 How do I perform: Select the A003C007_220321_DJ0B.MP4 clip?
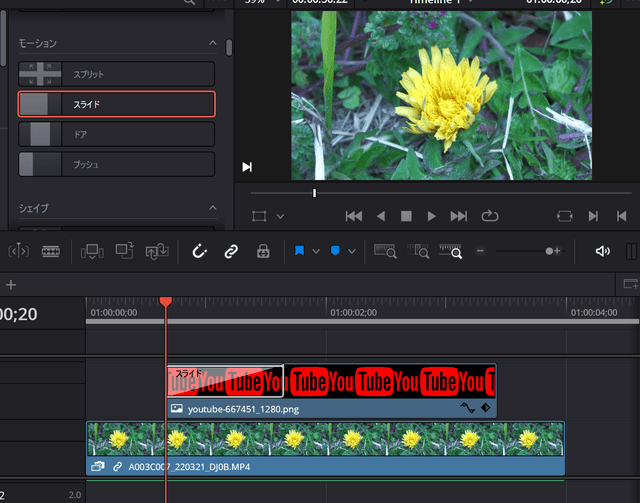click(325, 448)
